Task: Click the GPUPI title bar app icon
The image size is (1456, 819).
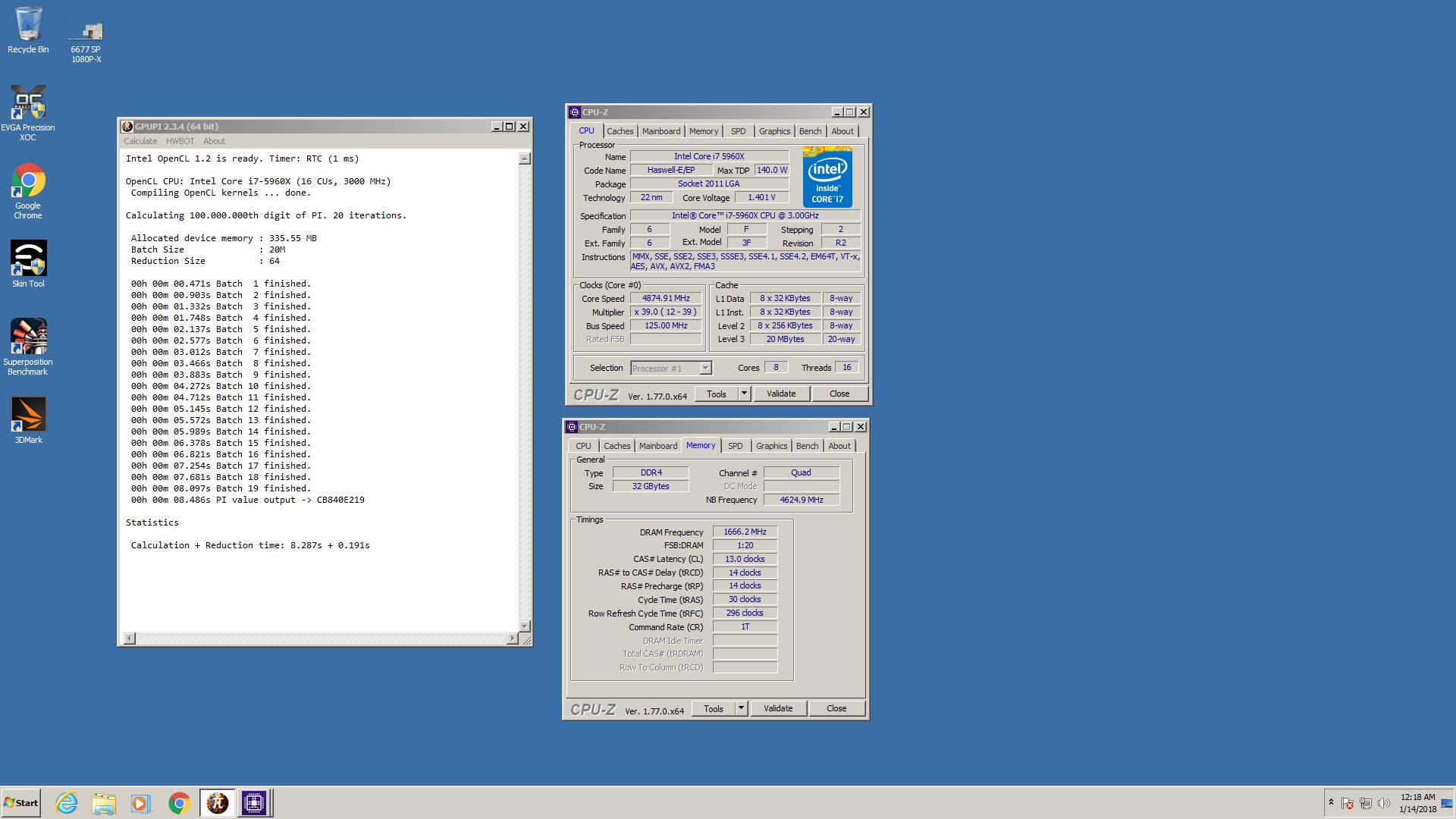Action: (127, 127)
